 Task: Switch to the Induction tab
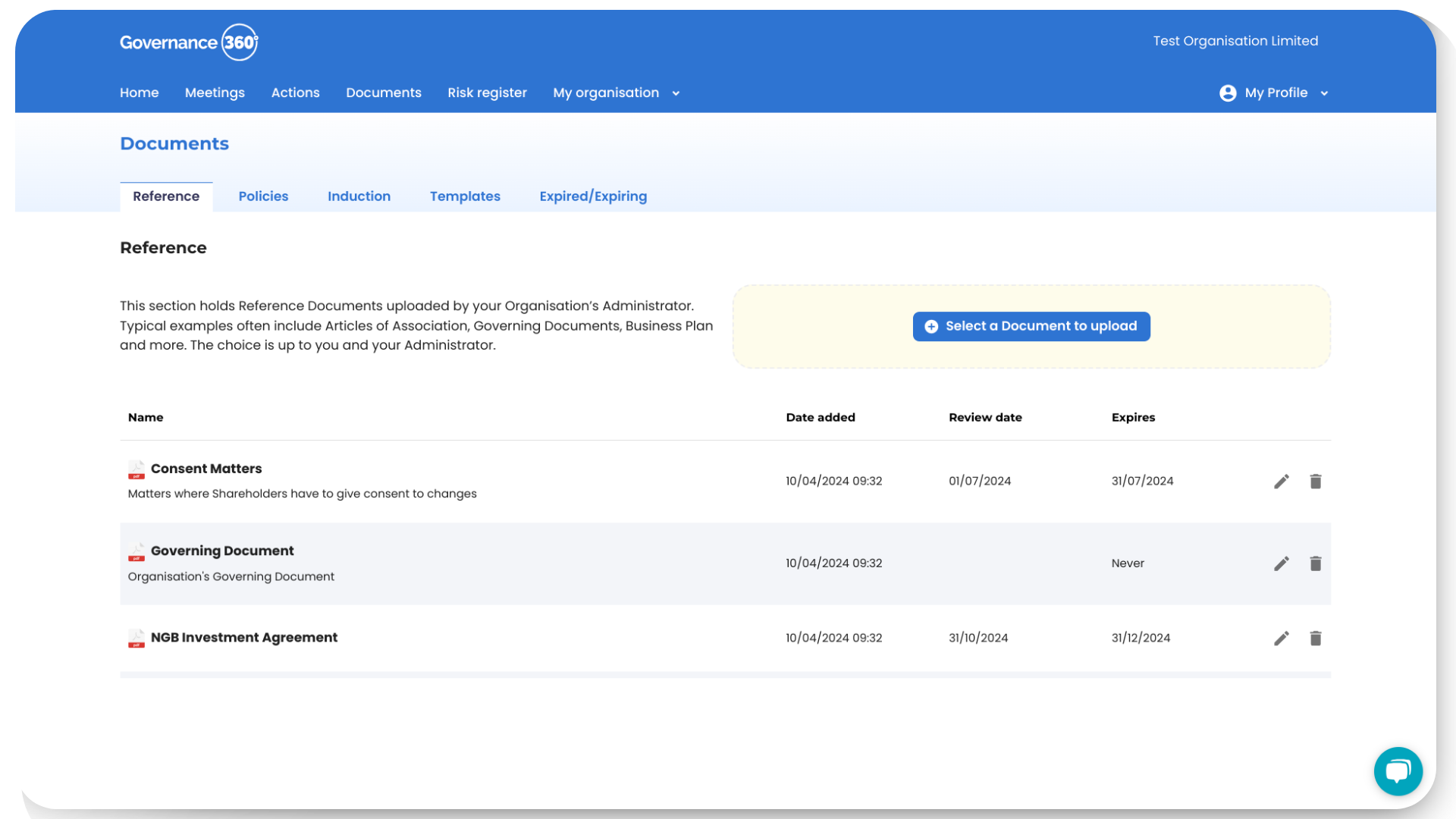coord(359,196)
